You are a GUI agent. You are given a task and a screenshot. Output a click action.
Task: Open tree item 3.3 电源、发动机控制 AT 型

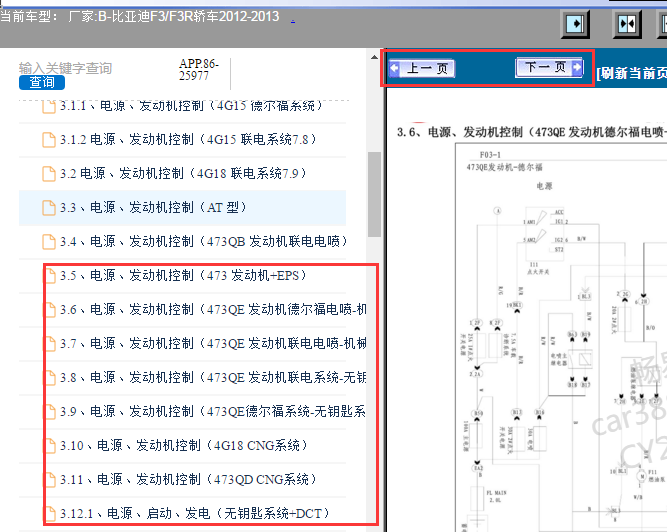pyautogui.click(x=153, y=208)
